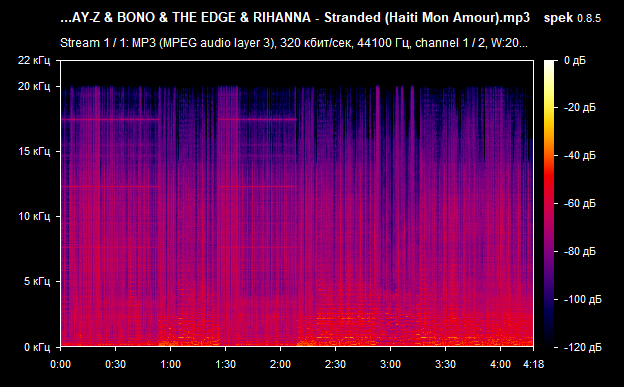Click the '0.8.5' version number

coord(589,18)
